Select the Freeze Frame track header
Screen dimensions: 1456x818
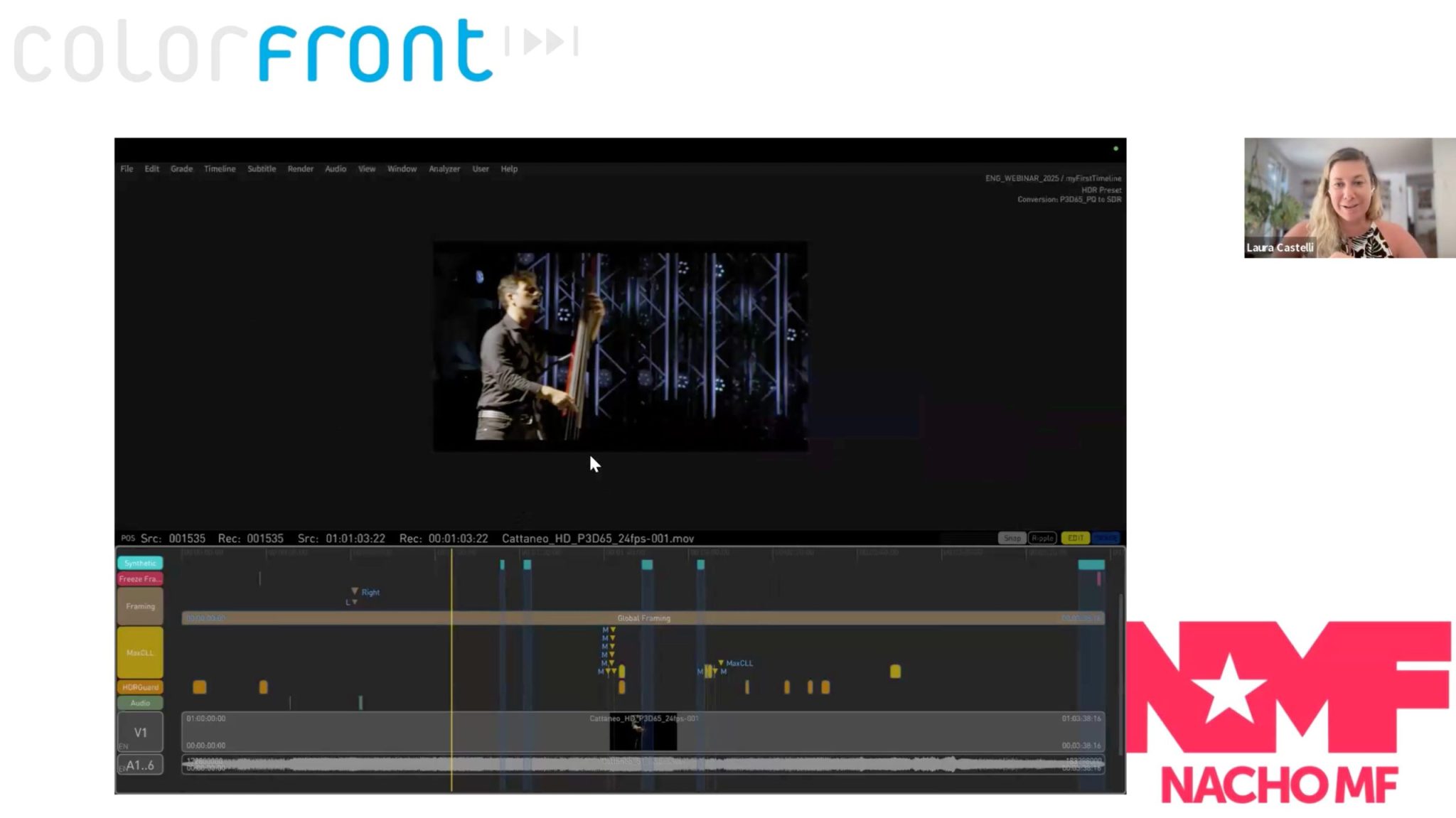139,578
